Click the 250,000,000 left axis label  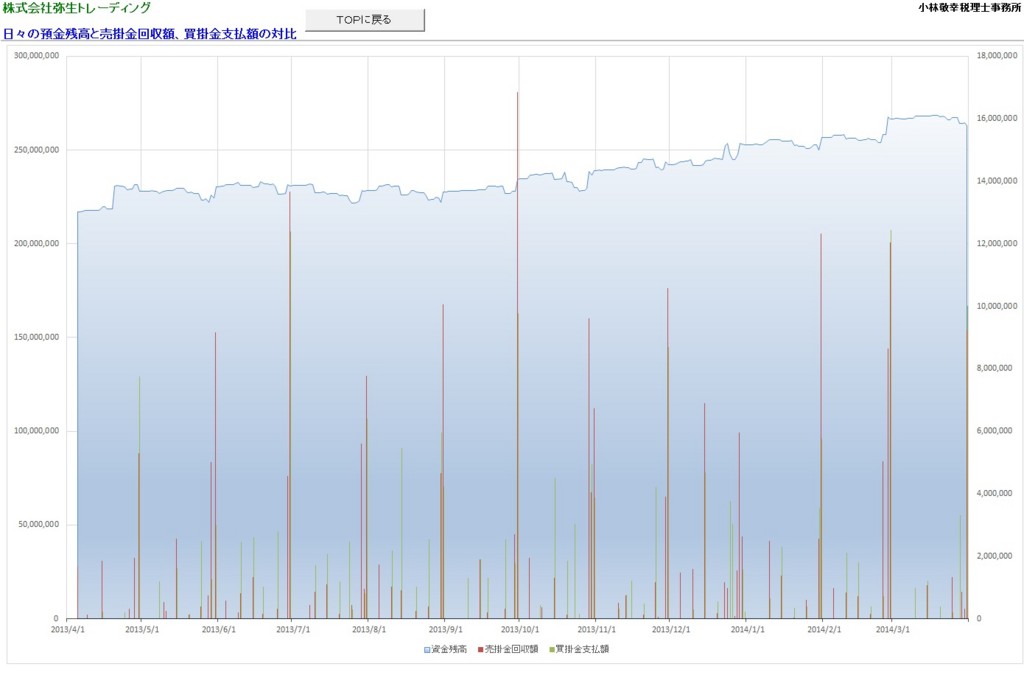[x=37, y=150]
